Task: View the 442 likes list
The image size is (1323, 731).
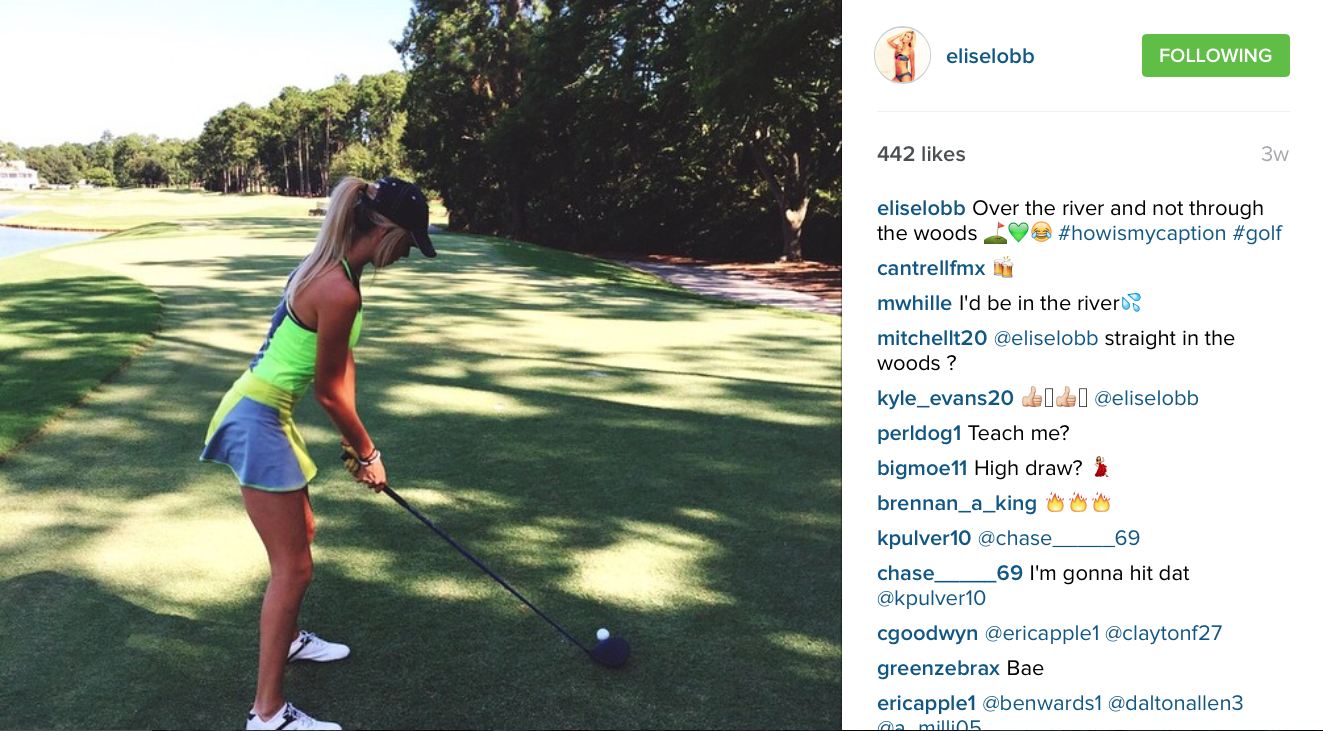Action: click(921, 154)
